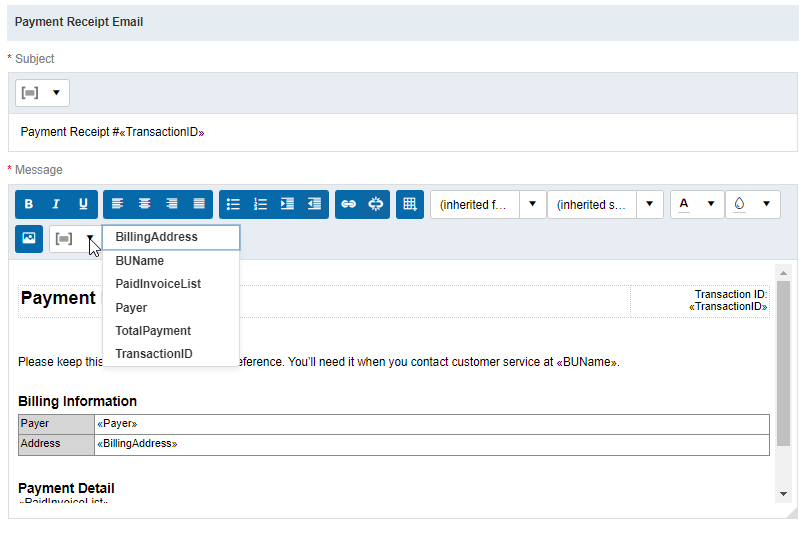Click the remove link icon
The height and width of the screenshot is (536, 803).
coord(376,204)
